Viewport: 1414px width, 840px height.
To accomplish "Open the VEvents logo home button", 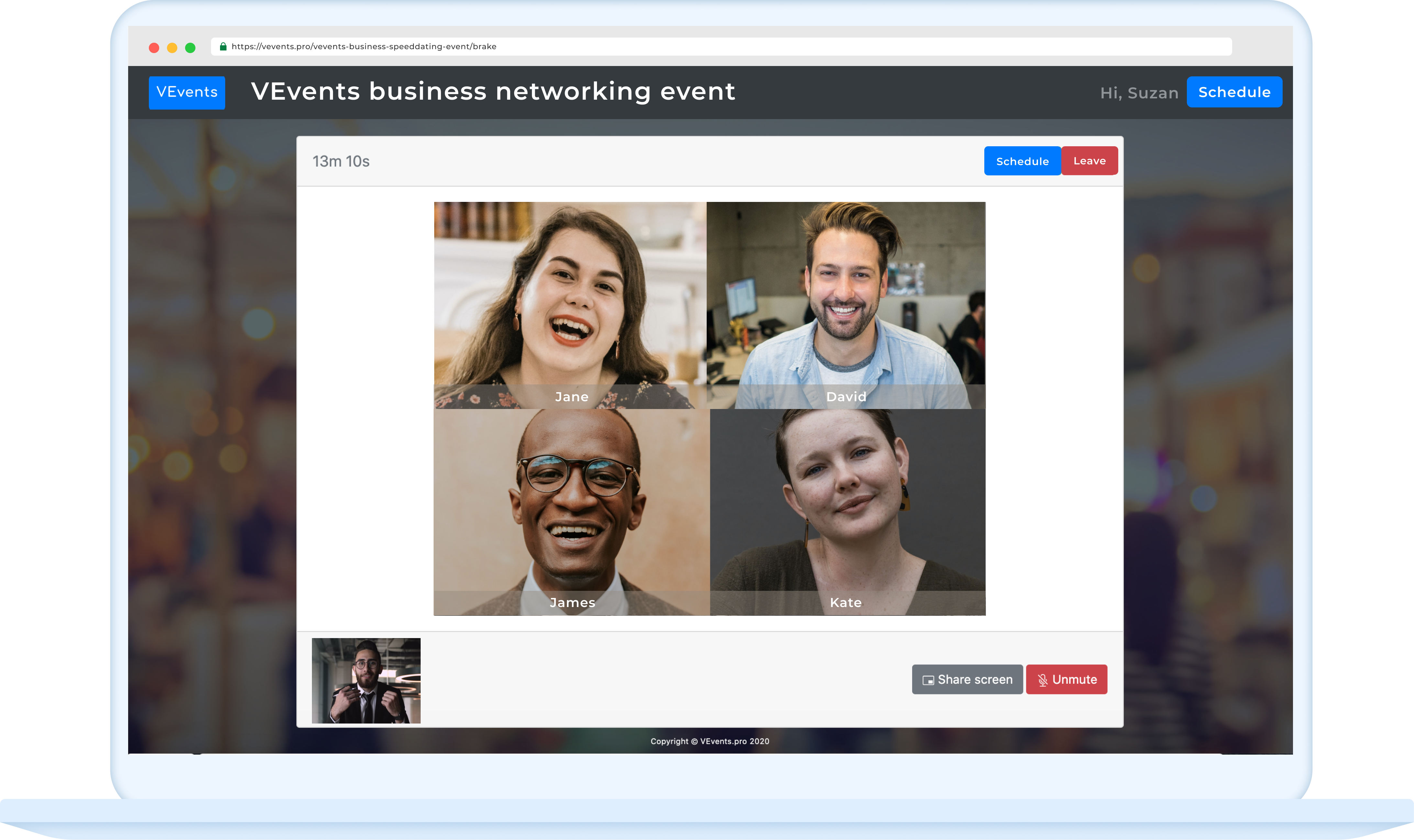I will tap(187, 92).
